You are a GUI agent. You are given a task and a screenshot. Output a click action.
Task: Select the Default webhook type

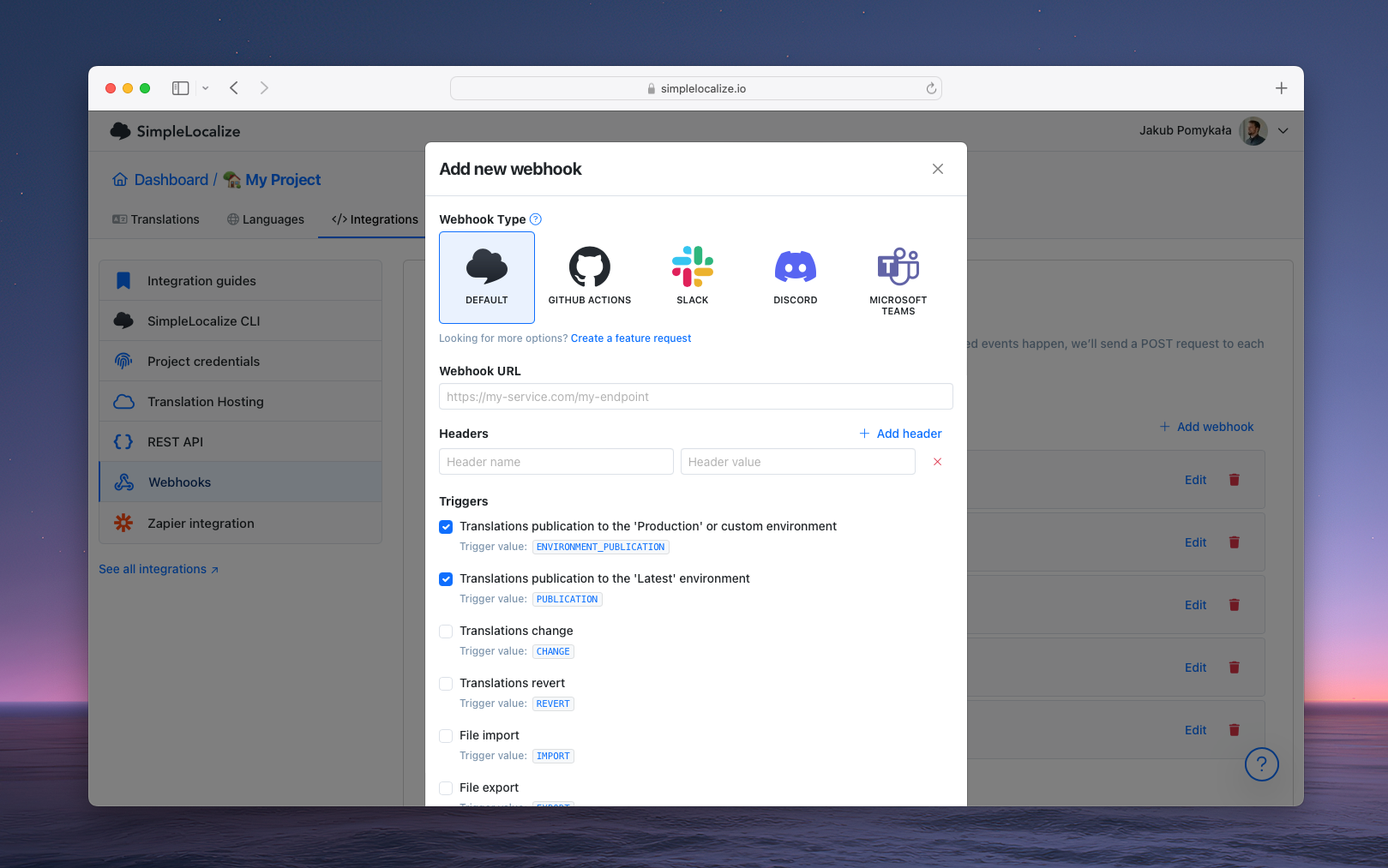click(x=487, y=278)
